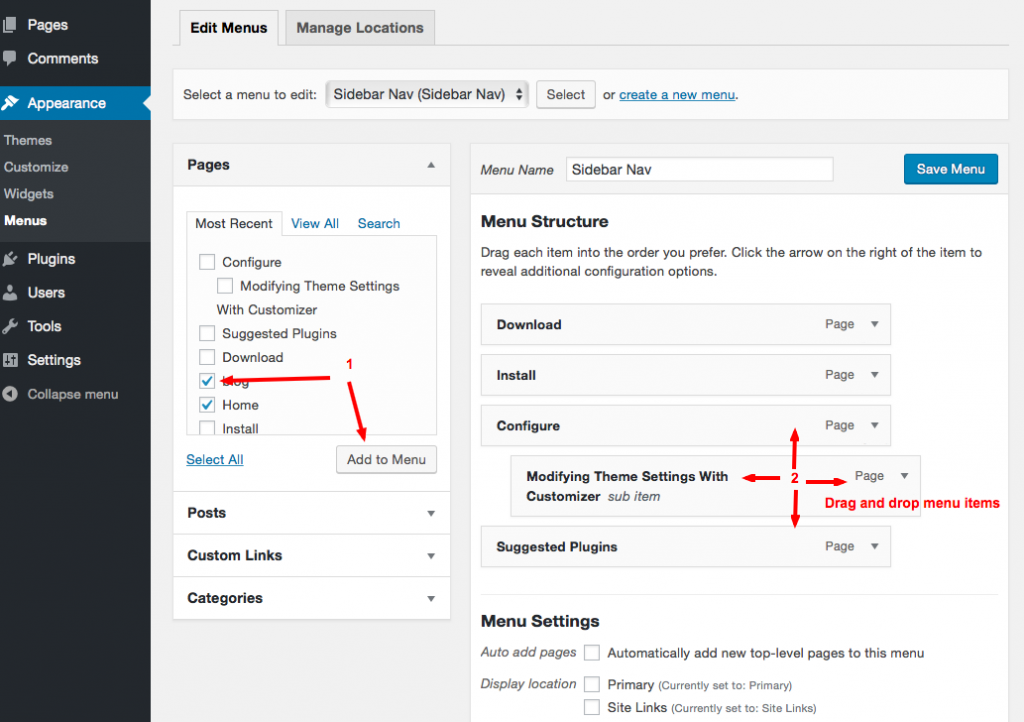Tick the Configure page checkbox
This screenshot has height=722, width=1024.
point(207,262)
